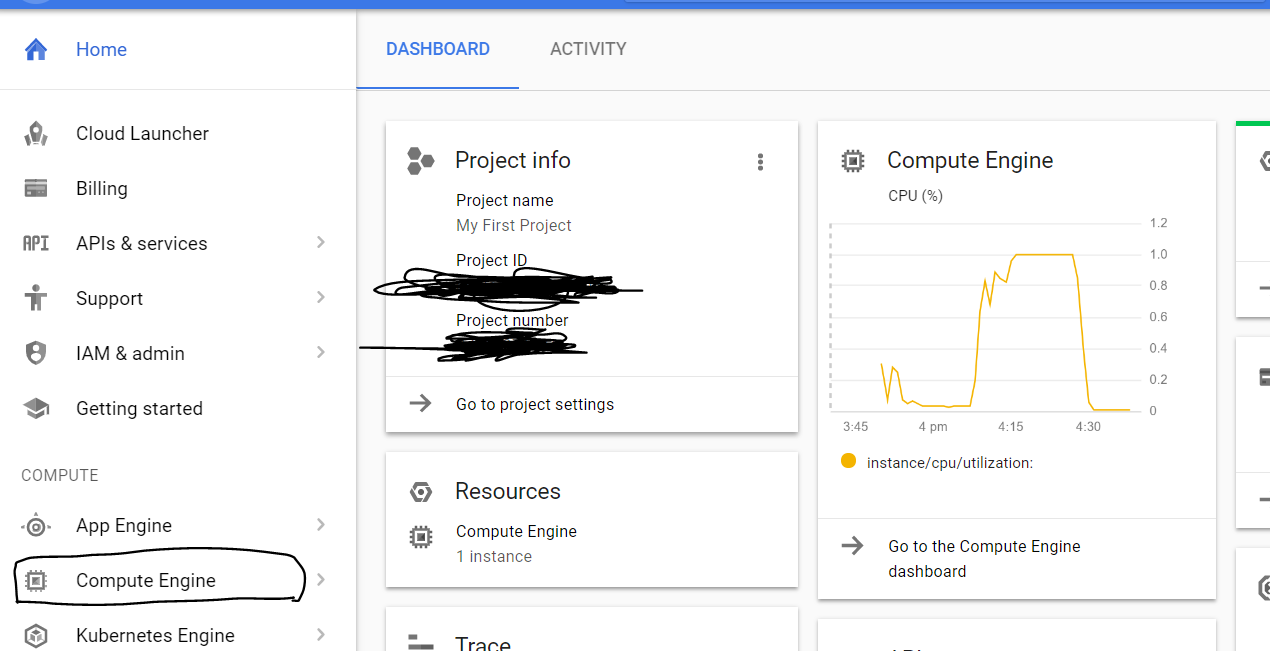This screenshot has height=651, width=1270.
Task: Click the API icon beside APIs & services
Action: (36, 243)
